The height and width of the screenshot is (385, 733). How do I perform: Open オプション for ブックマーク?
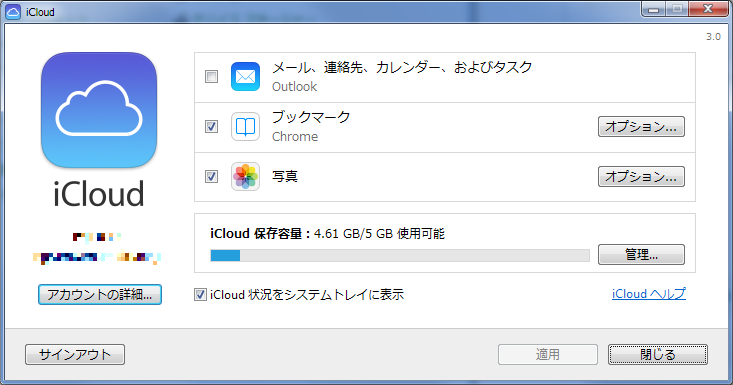tap(641, 127)
